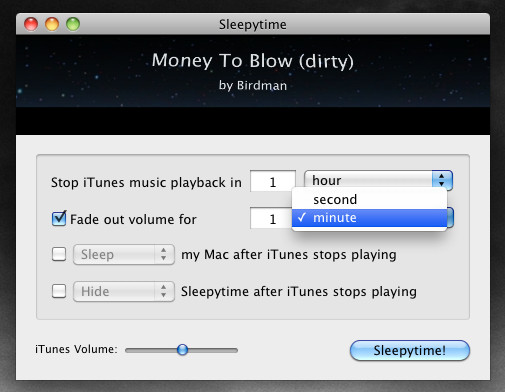Viewport: 505px width, 392px height.
Task: Choose 'second' from the popup menu
Action: pyautogui.click(x=369, y=199)
